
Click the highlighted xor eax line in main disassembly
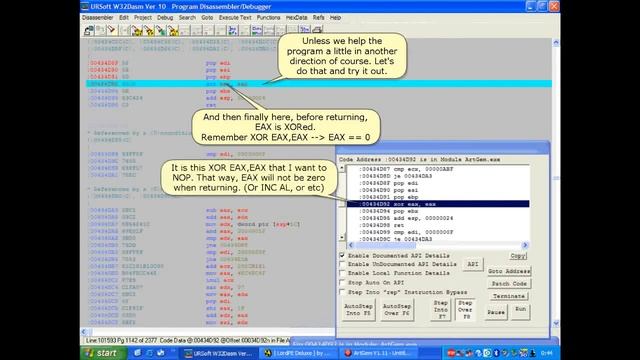click(x=319, y=84)
